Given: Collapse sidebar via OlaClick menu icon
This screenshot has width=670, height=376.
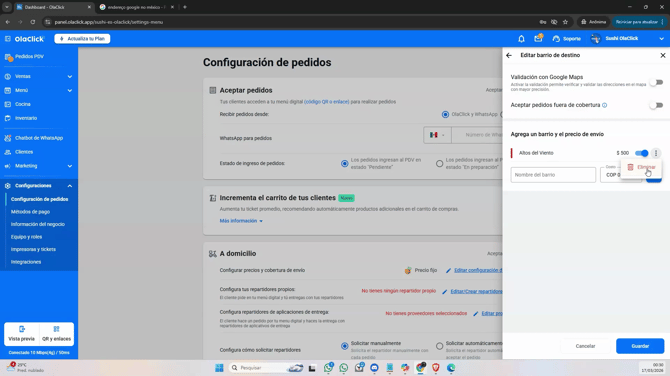Looking at the screenshot, I should 8,39.
